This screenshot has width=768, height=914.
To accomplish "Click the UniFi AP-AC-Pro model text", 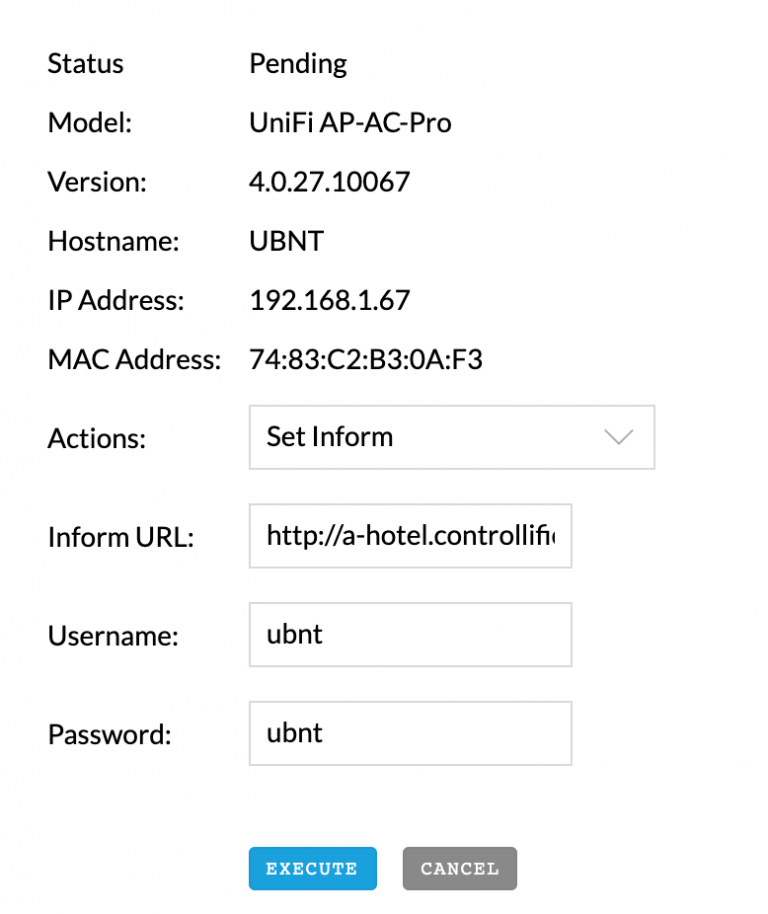I will 350,122.
